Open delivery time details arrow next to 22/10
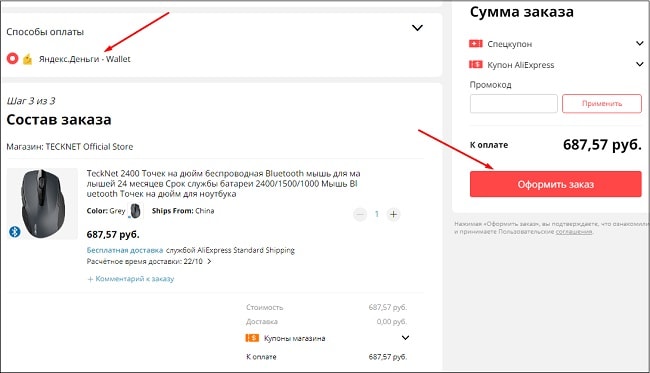650x373 pixels. click(x=209, y=262)
